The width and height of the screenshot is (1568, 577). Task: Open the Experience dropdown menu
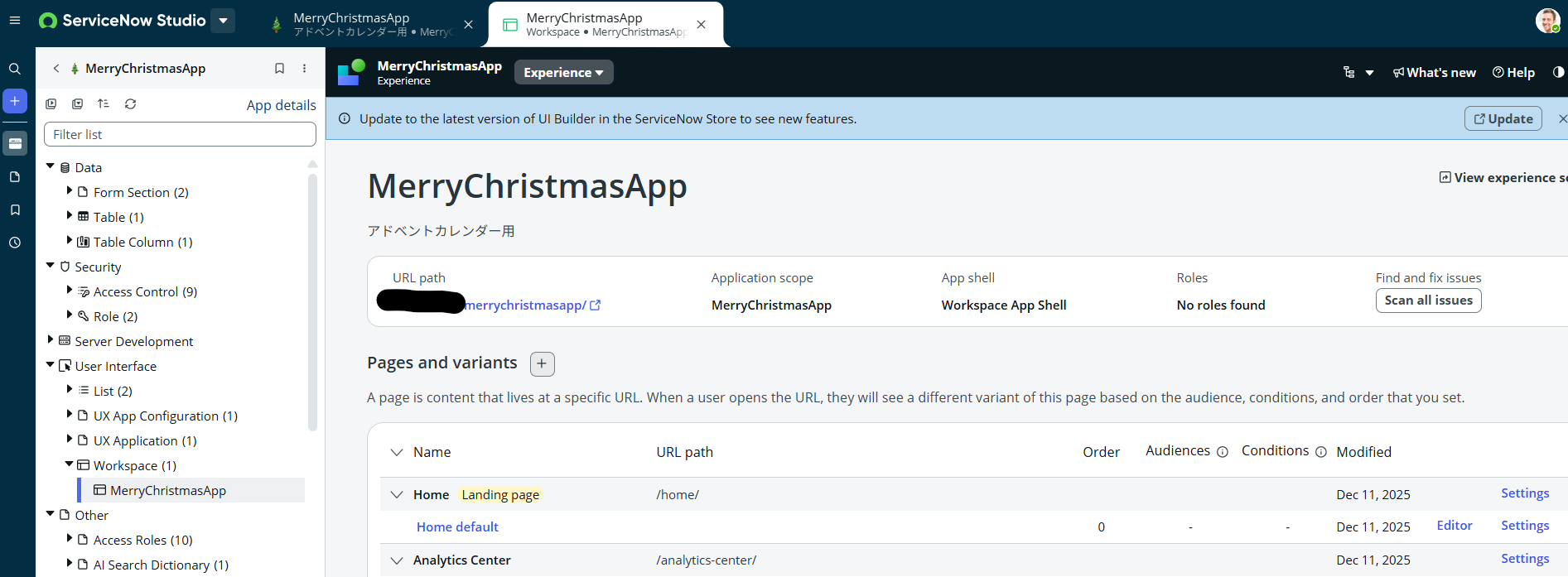564,73
